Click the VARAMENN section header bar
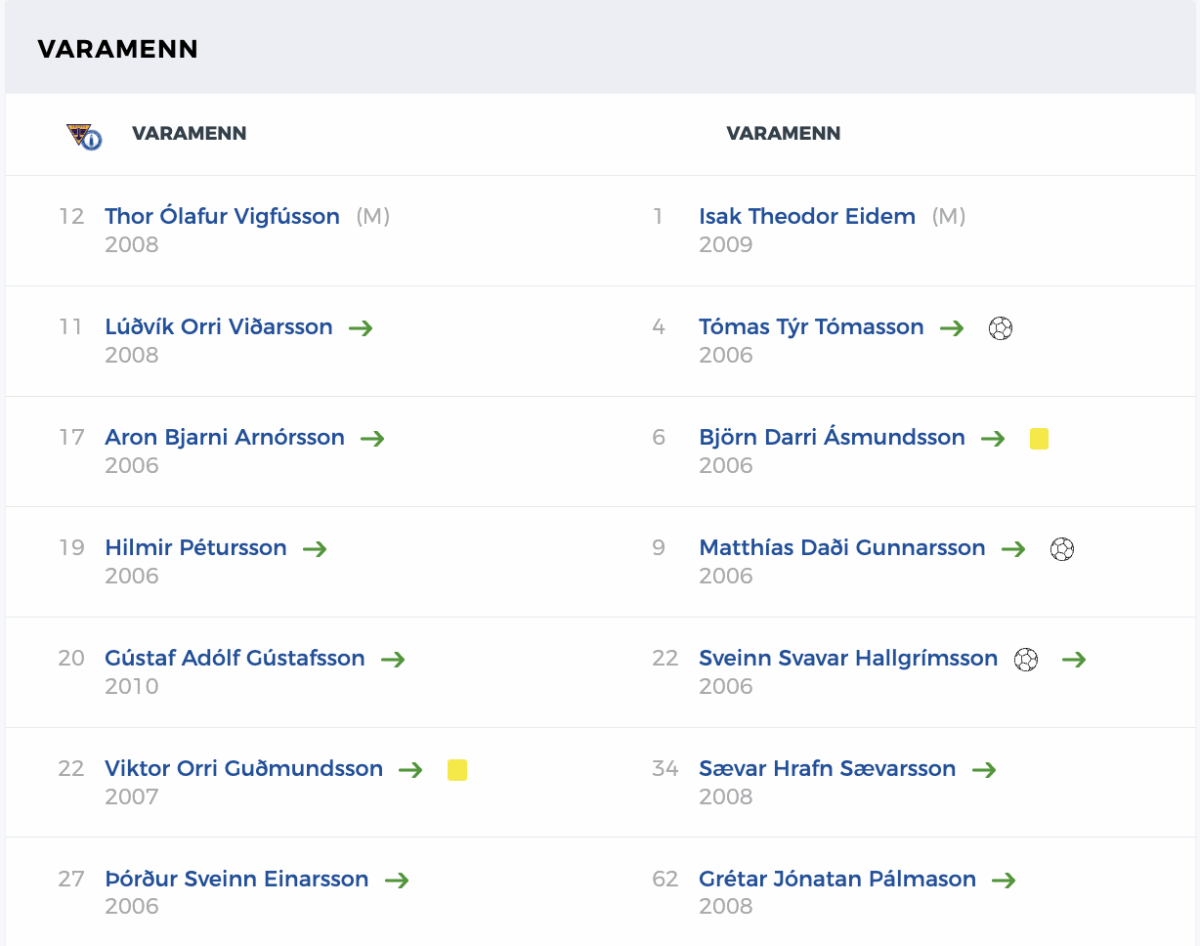The width and height of the screenshot is (1200, 946). point(600,49)
